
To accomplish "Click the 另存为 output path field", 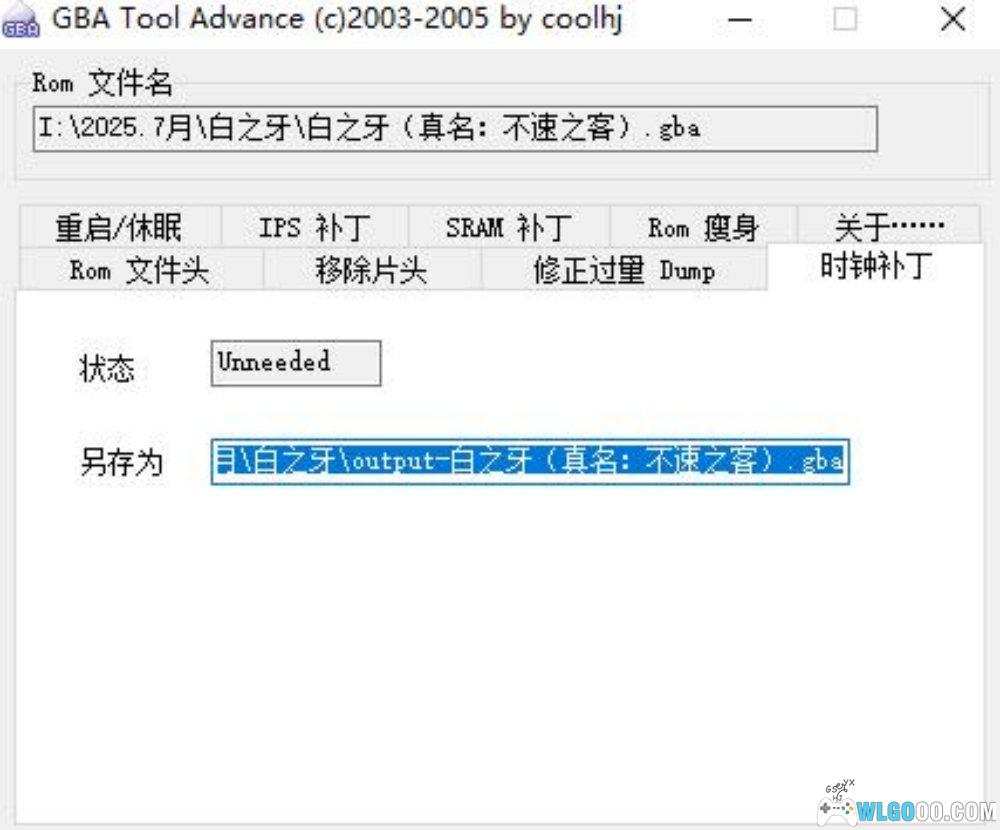I will [x=529, y=461].
